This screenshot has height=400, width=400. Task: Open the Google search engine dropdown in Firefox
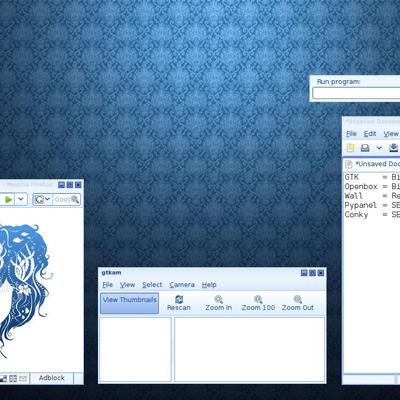click(x=43, y=199)
